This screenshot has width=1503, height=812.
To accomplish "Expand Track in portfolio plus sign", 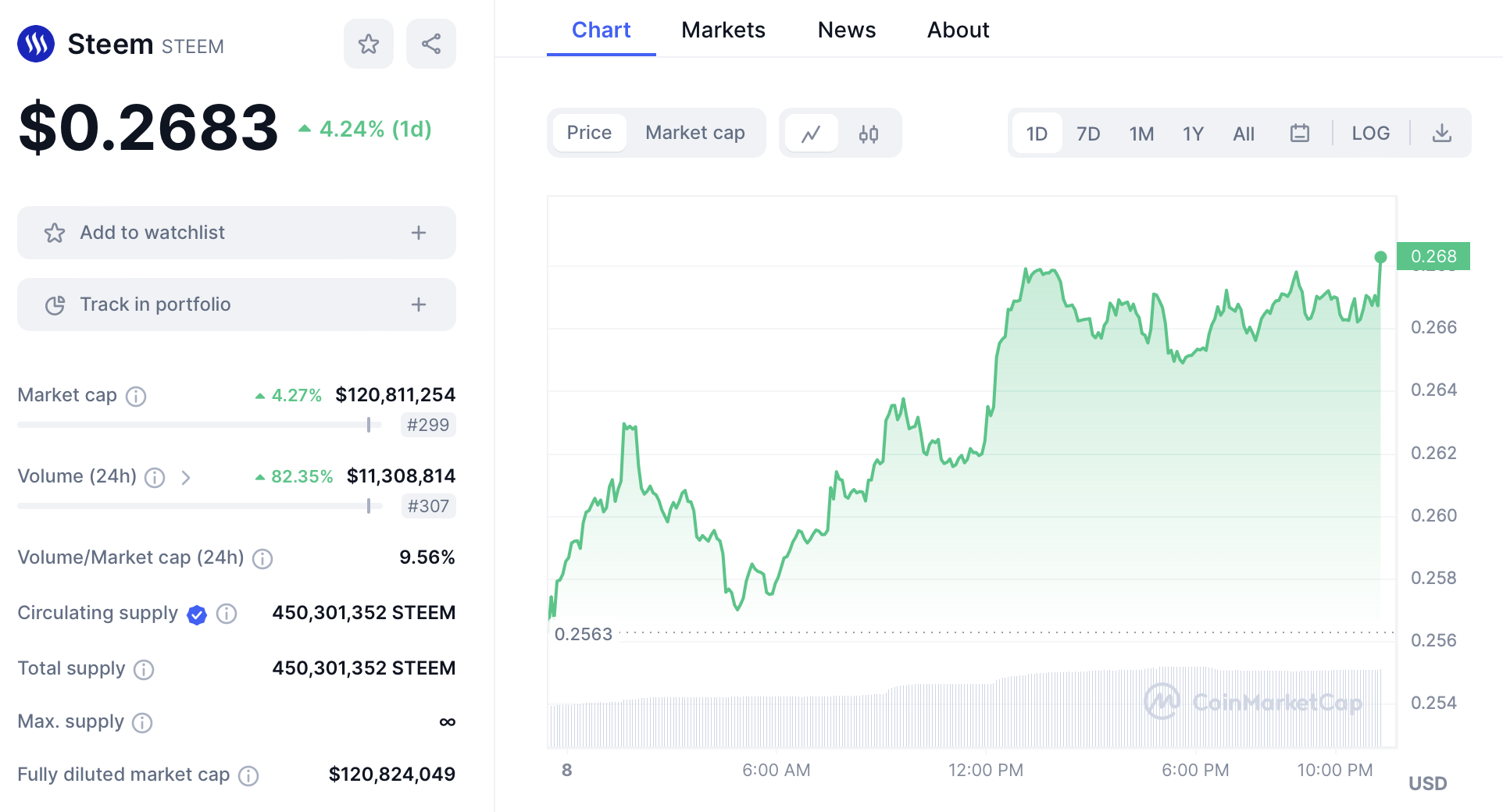I will [x=419, y=304].
